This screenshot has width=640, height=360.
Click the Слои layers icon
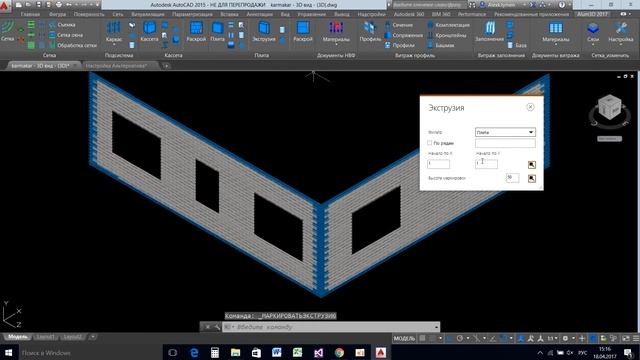pyautogui.click(x=593, y=28)
